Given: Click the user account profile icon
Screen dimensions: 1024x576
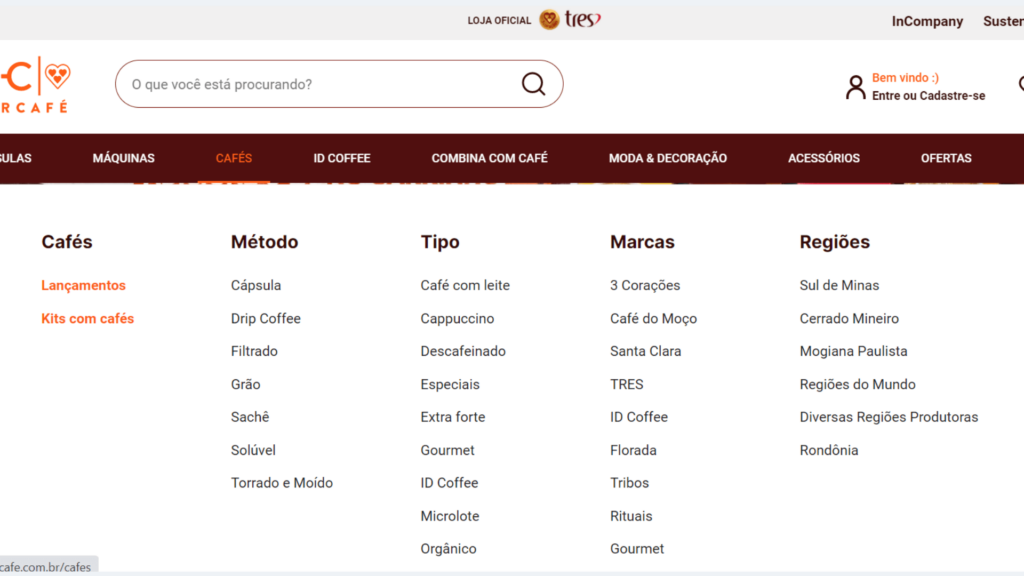Looking at the screenshot, I should [855, 87].
